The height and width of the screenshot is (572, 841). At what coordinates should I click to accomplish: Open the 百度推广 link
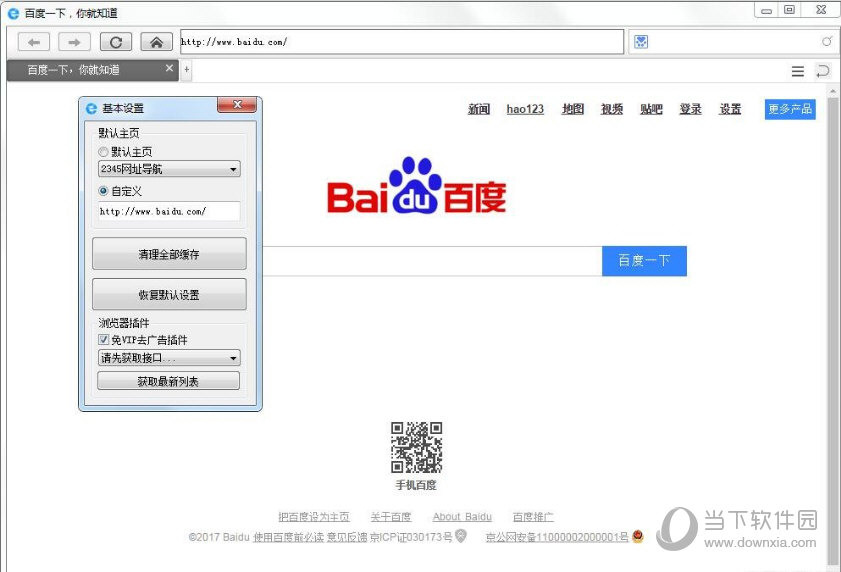(x=533, y=517)
